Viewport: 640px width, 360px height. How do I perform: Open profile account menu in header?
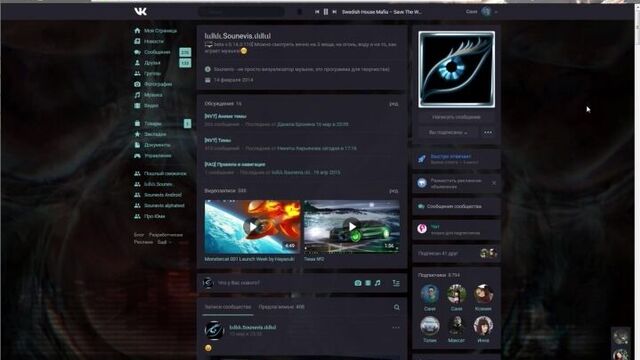coord(482,12)
